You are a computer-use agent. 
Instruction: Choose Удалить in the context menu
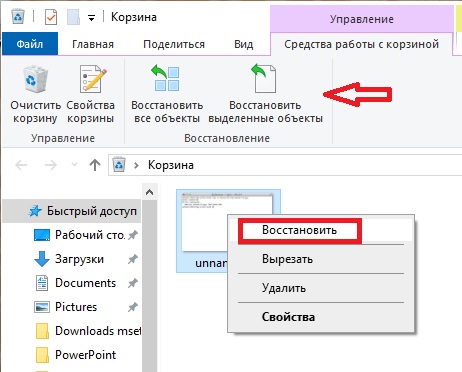(320, 288)
